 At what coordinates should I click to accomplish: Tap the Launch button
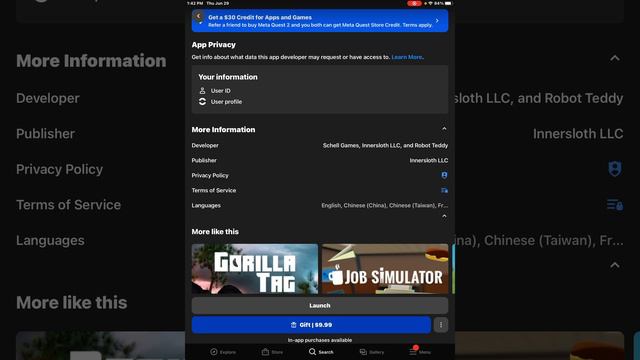pyautogui.click(x=320, y=305)
